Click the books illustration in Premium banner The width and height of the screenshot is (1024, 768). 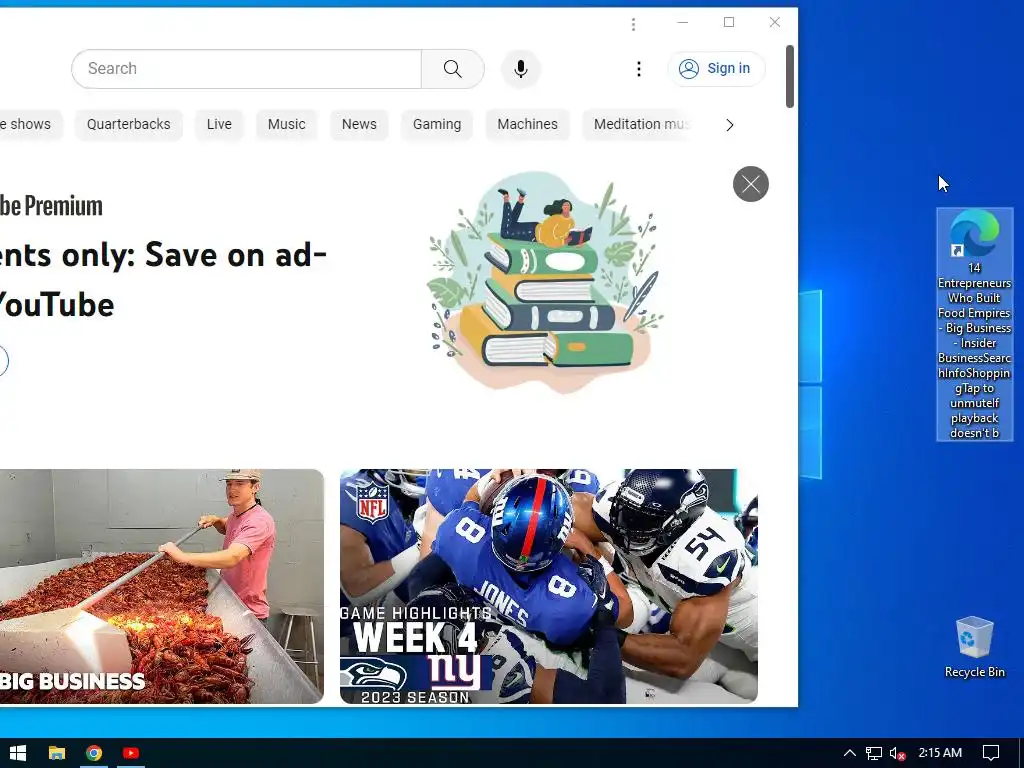546,282
